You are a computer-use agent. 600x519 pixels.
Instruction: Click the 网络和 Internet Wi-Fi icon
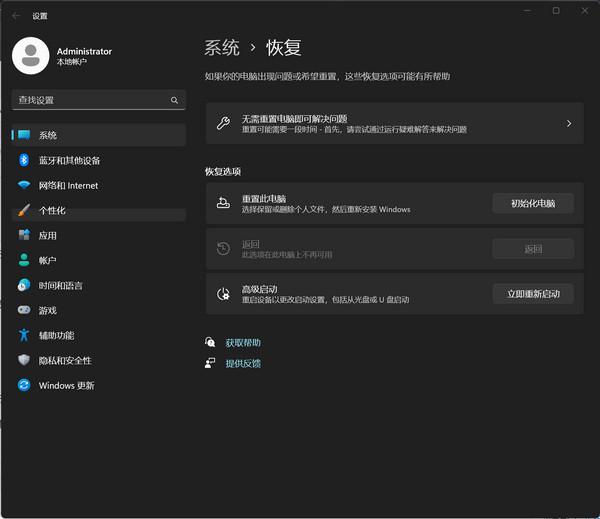coord(24,185)
